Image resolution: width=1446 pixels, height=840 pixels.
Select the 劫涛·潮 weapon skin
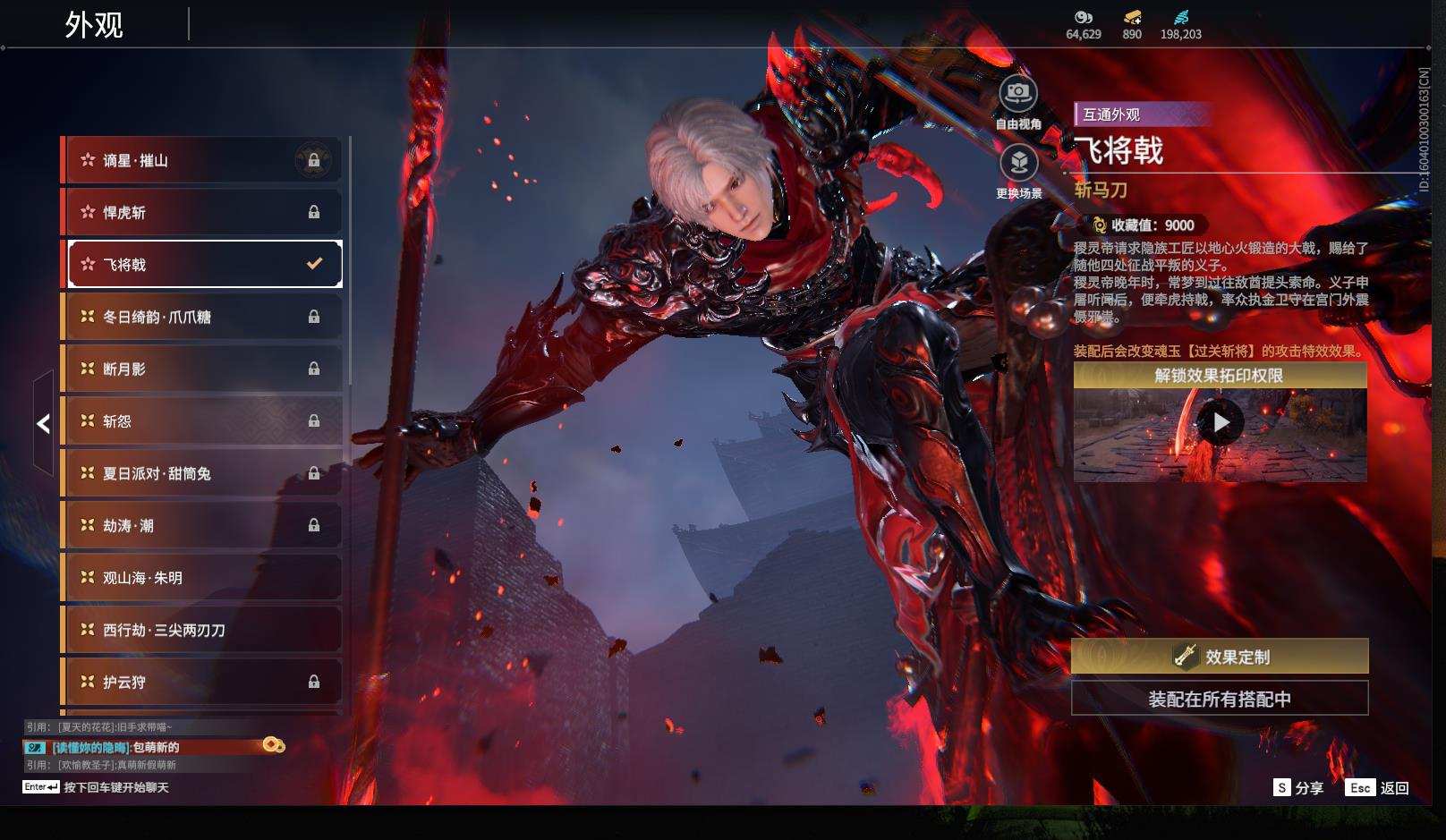click(x=202, y=525)
